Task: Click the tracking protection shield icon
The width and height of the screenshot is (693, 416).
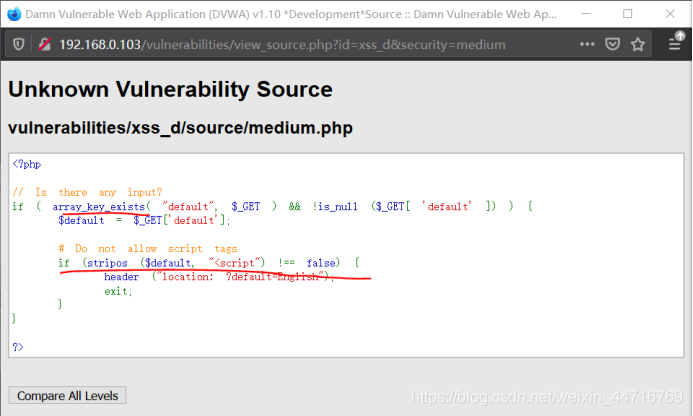Action: click(19, 44)
